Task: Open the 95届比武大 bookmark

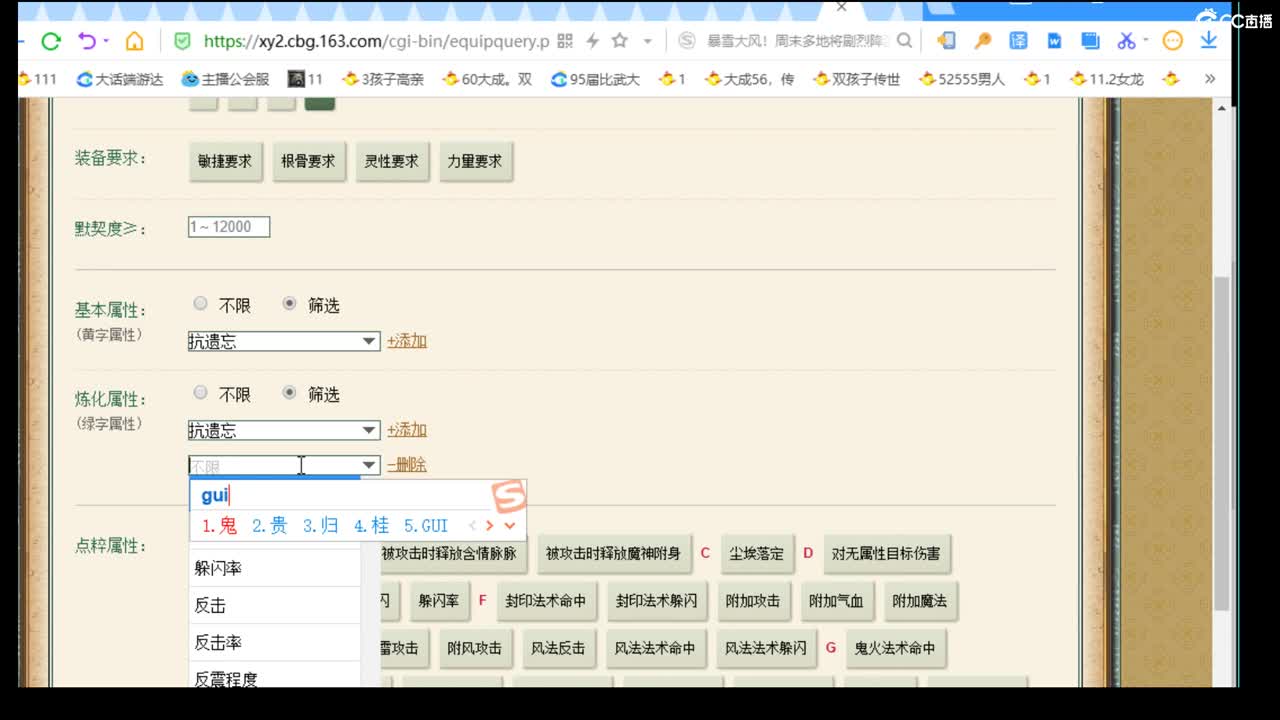Action: click(595, 79)
